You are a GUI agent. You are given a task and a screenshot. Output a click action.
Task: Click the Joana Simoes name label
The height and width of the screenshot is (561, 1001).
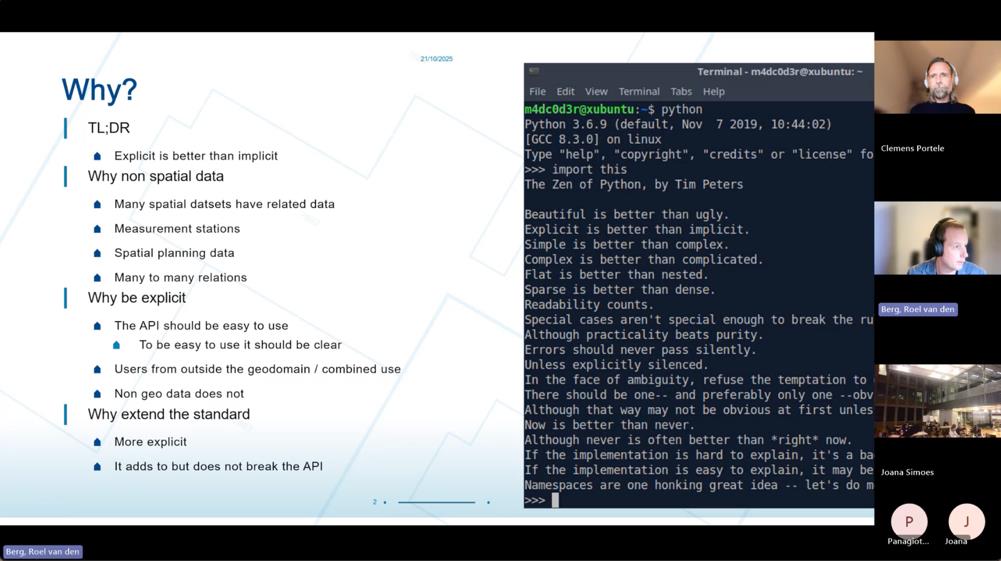click(x=907, y=472)
